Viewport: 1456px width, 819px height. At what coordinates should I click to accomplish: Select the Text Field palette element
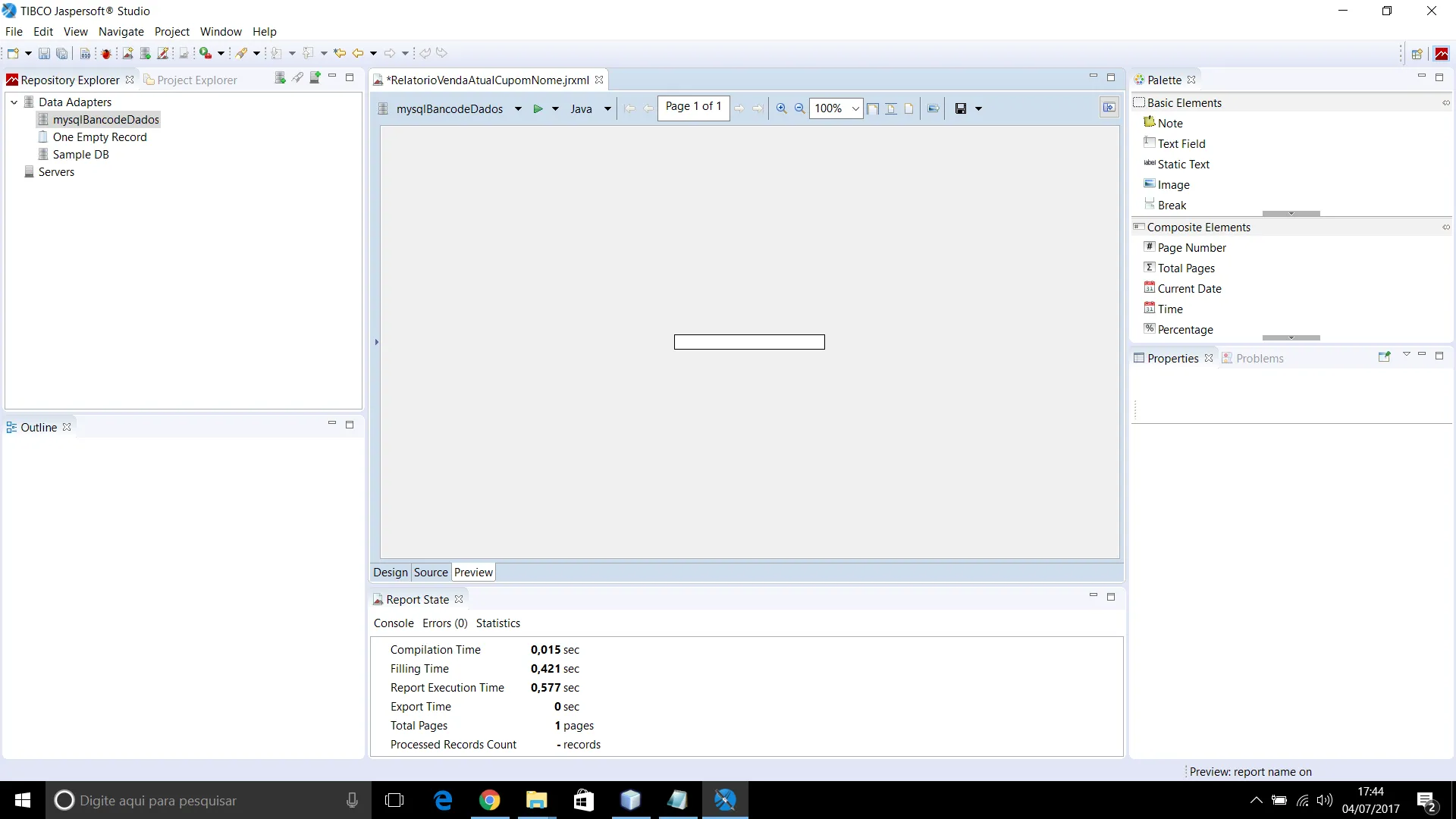coord(1181,144)
